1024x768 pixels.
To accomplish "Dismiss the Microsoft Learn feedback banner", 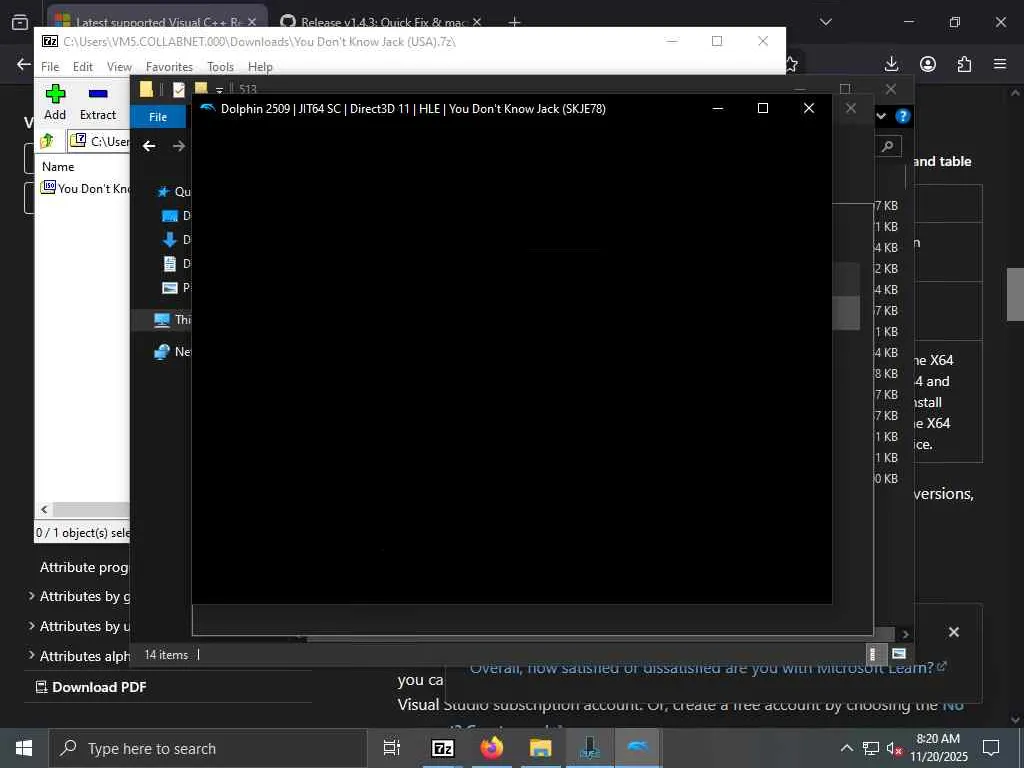I will coord(953,632).
